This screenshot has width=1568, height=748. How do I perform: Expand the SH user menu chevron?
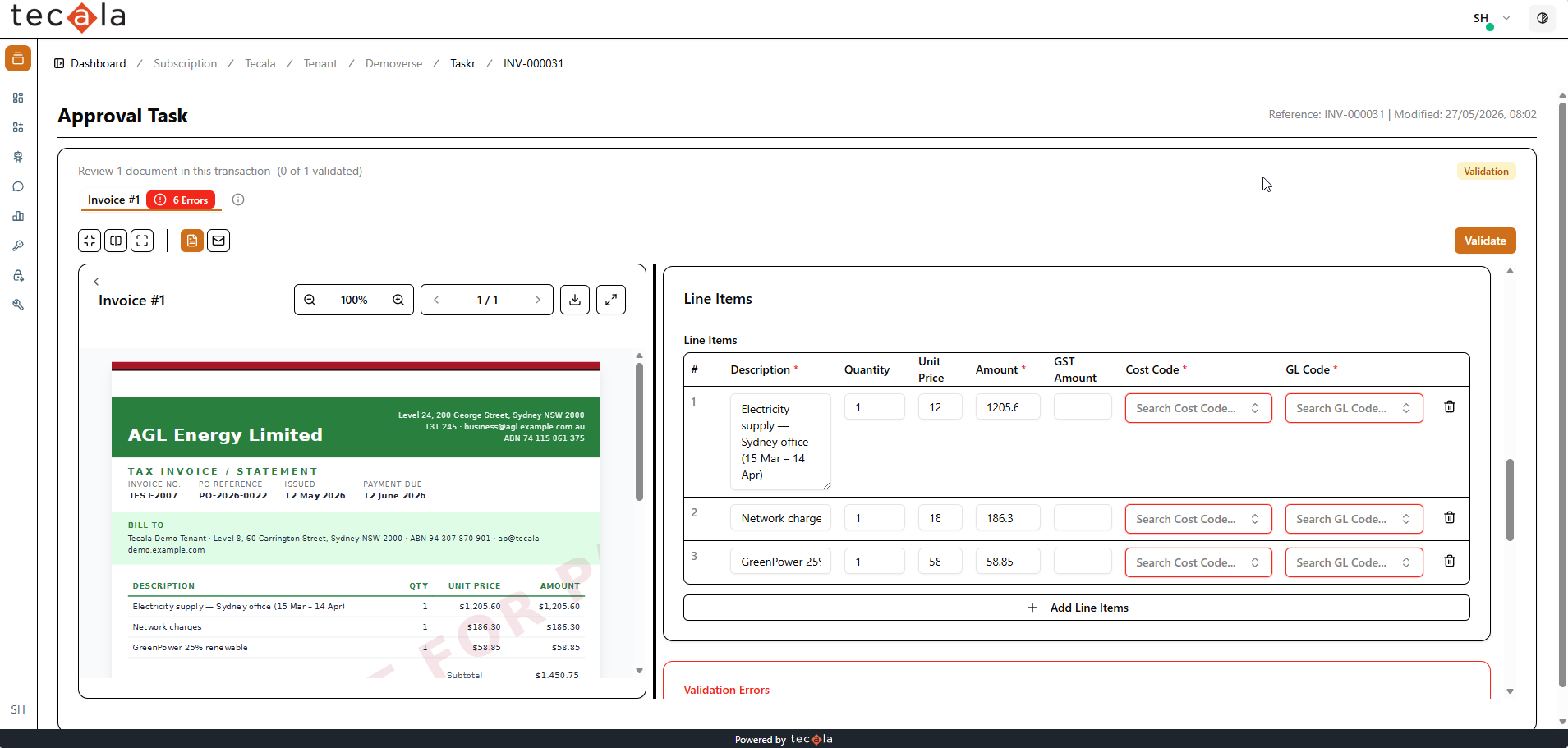point(1506,18)
